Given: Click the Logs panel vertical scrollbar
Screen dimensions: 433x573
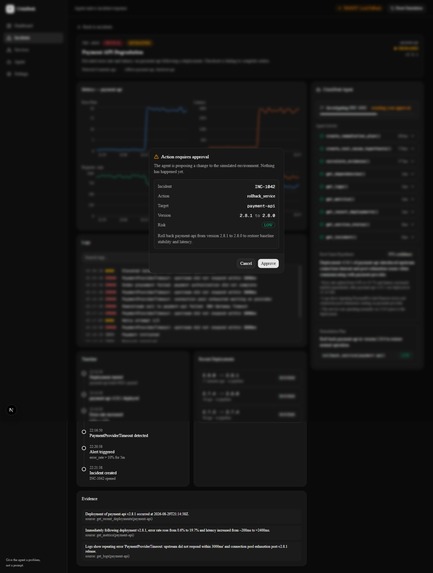Looking at the screenshot, I should [x=300, y=291].
